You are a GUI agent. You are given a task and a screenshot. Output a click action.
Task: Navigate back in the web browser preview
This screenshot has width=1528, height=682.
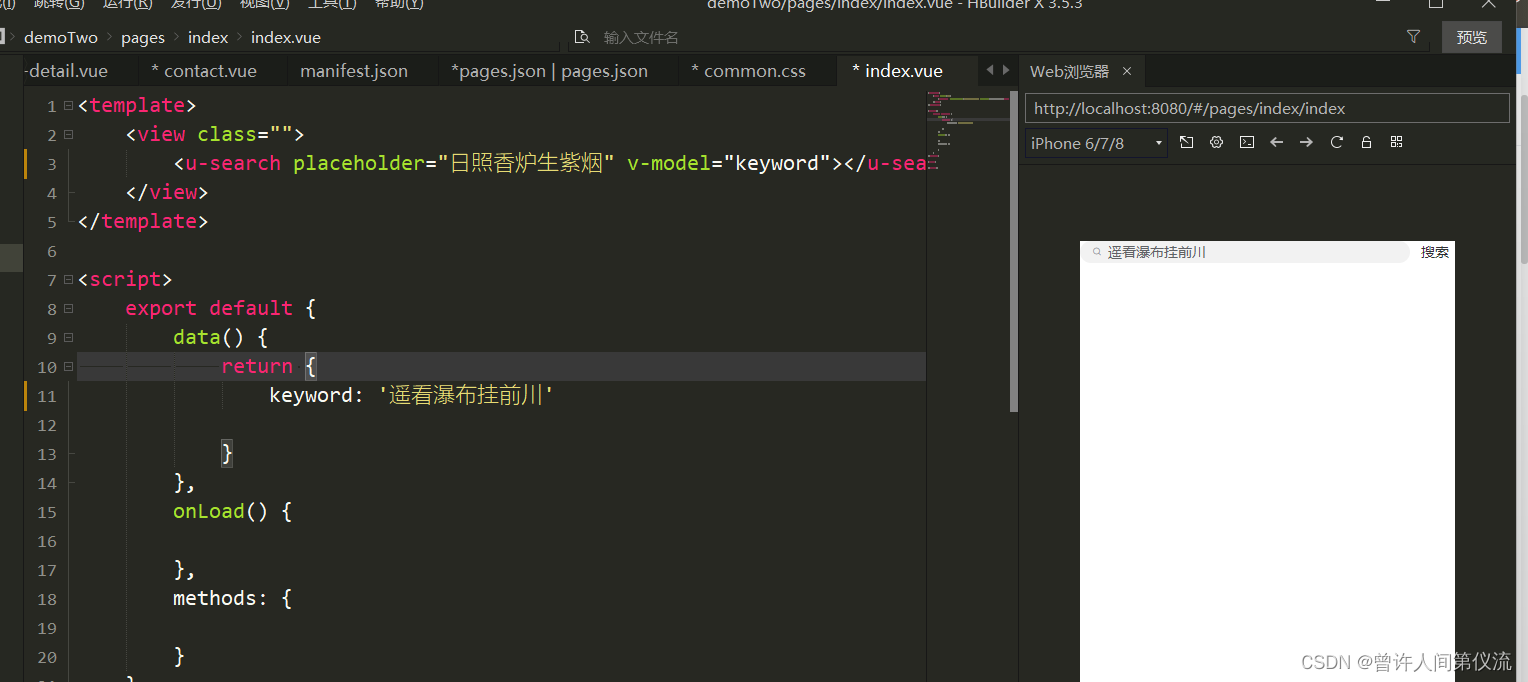[x=1276, y=141]
